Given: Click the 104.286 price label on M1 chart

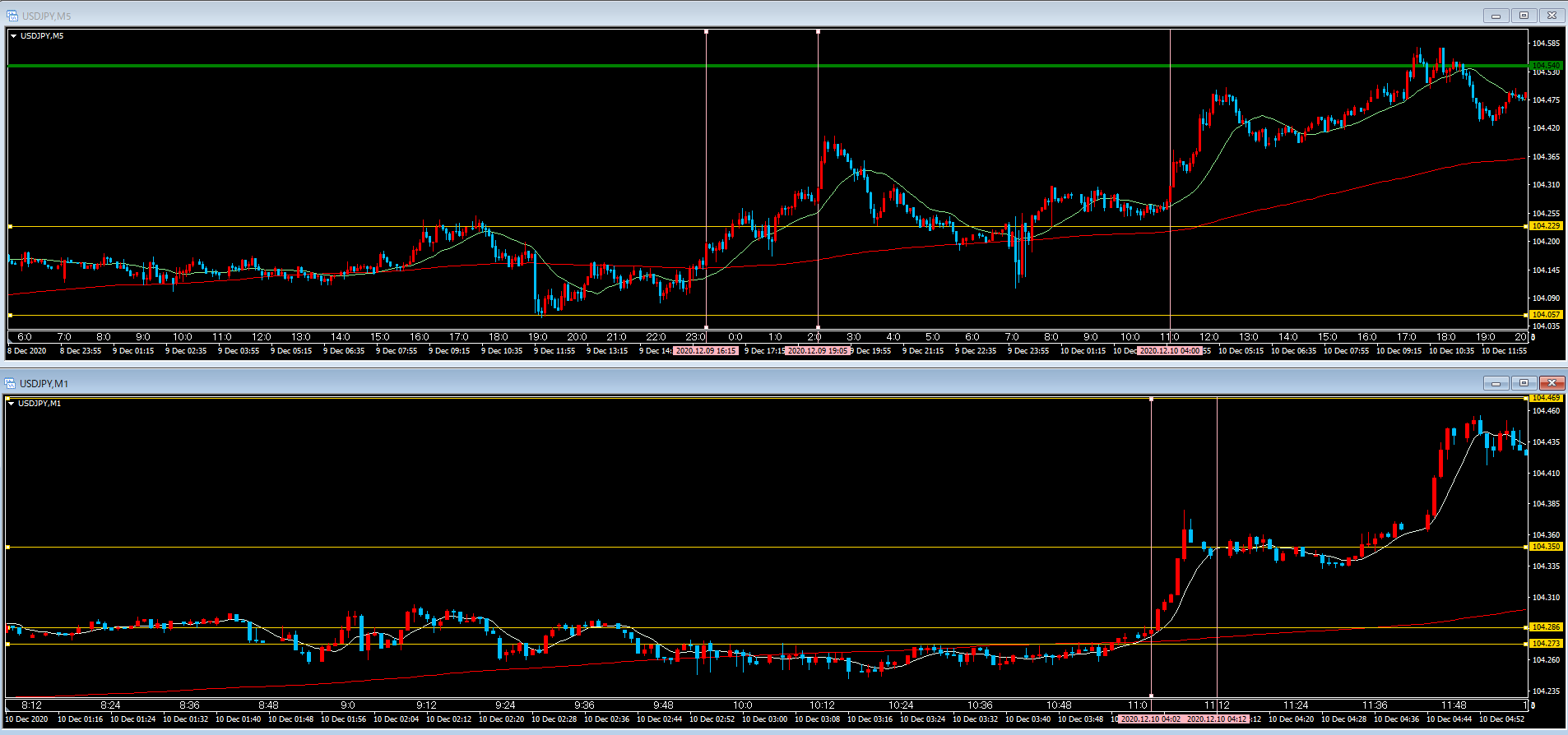Looking at the screenshot, I should pos(1545,627).
